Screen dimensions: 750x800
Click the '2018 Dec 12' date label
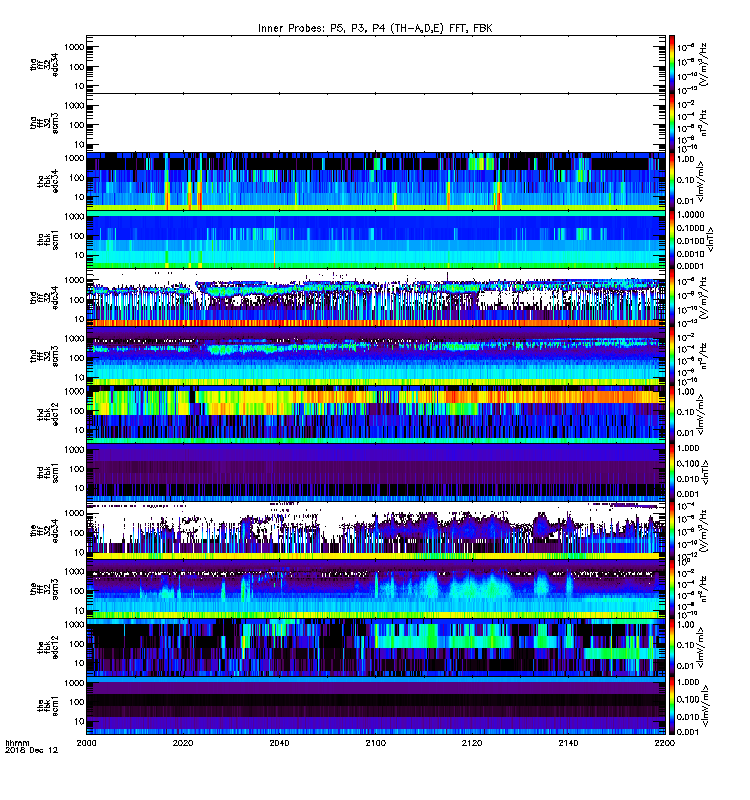tap(31, 750)
